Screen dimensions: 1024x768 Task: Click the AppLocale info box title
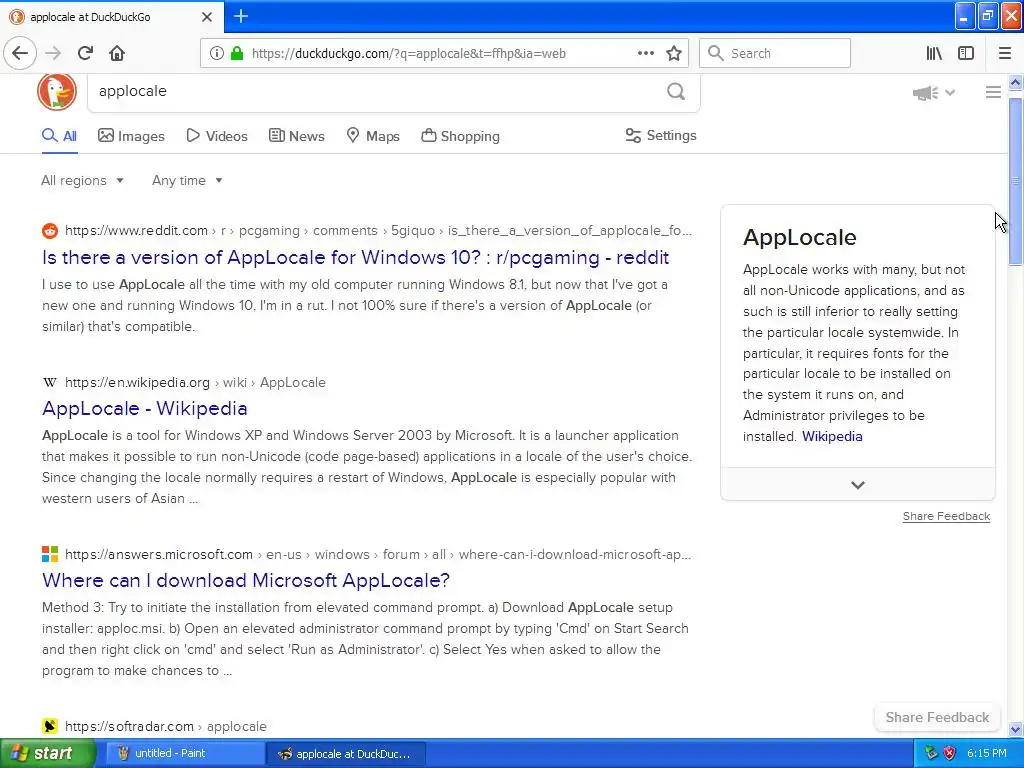[x=799, y=237]
